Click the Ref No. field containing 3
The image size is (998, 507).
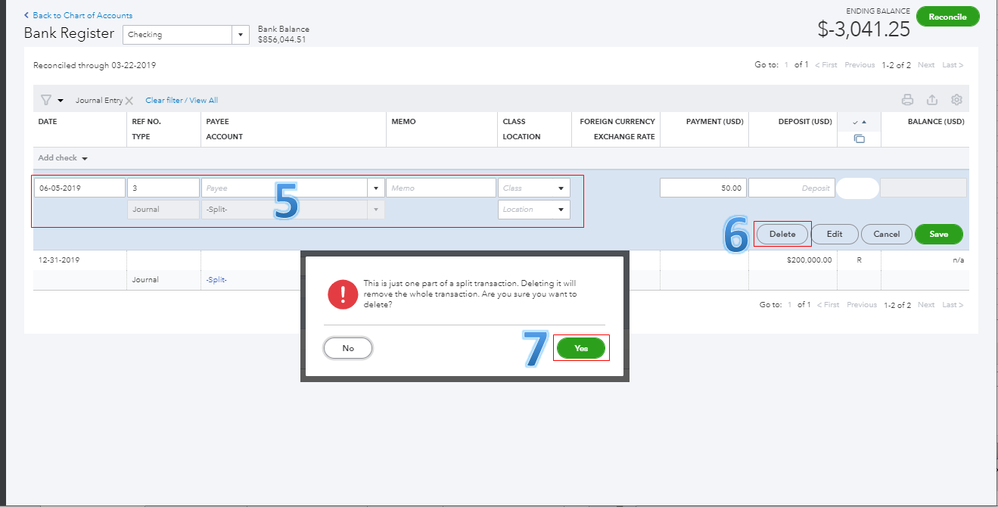pyautogui.click(x=164, y=188)
